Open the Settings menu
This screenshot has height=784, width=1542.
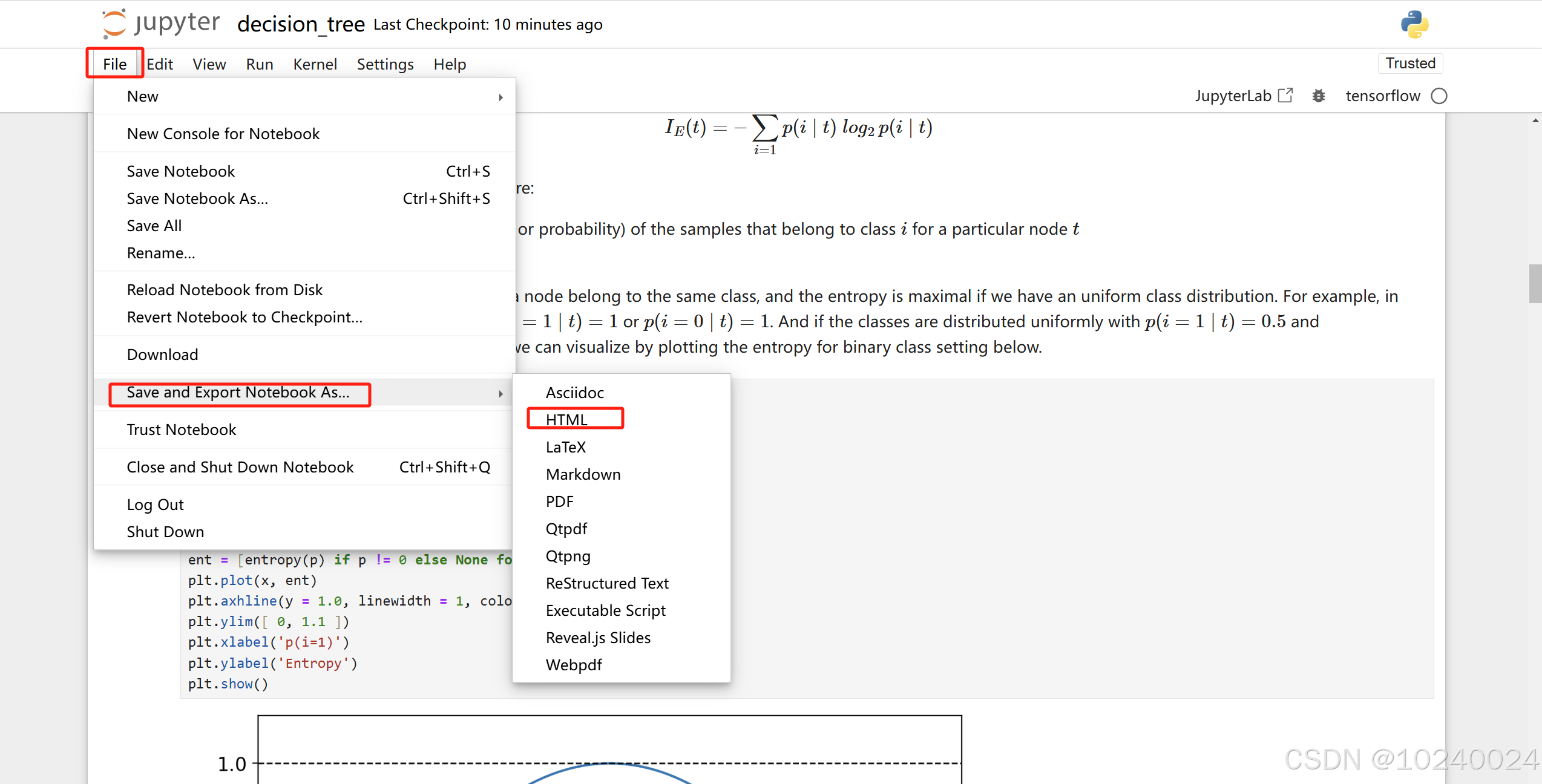385,64
